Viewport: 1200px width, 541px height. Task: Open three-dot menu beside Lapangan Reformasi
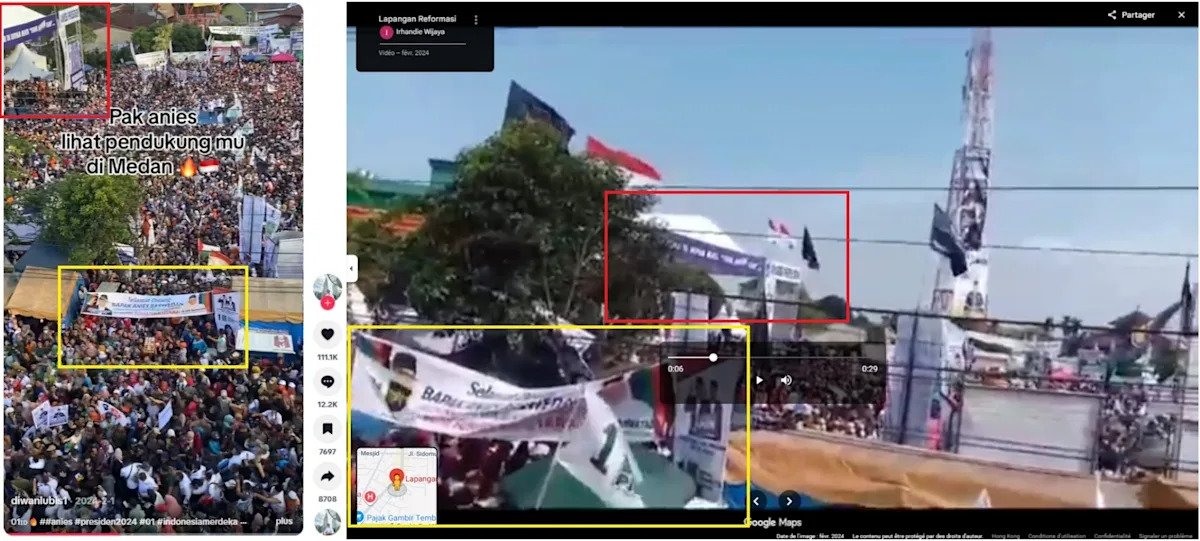point(476,20)
